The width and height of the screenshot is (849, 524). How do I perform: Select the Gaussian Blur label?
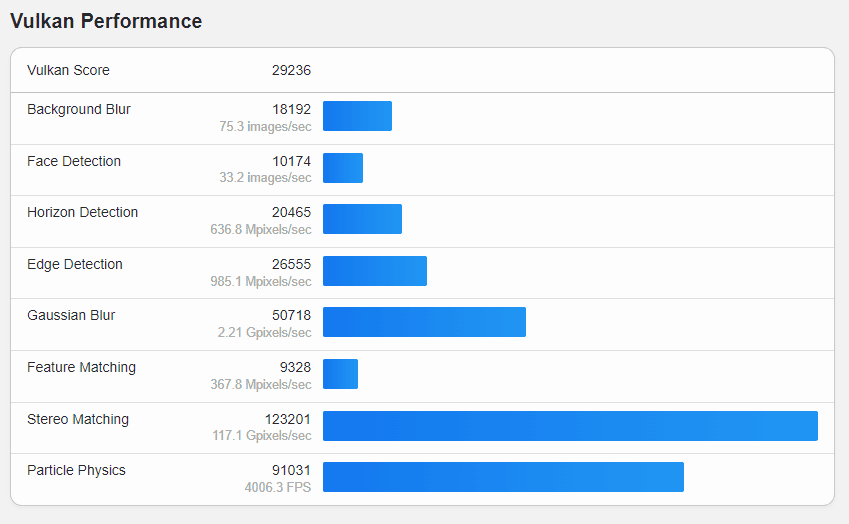point(71,315)
